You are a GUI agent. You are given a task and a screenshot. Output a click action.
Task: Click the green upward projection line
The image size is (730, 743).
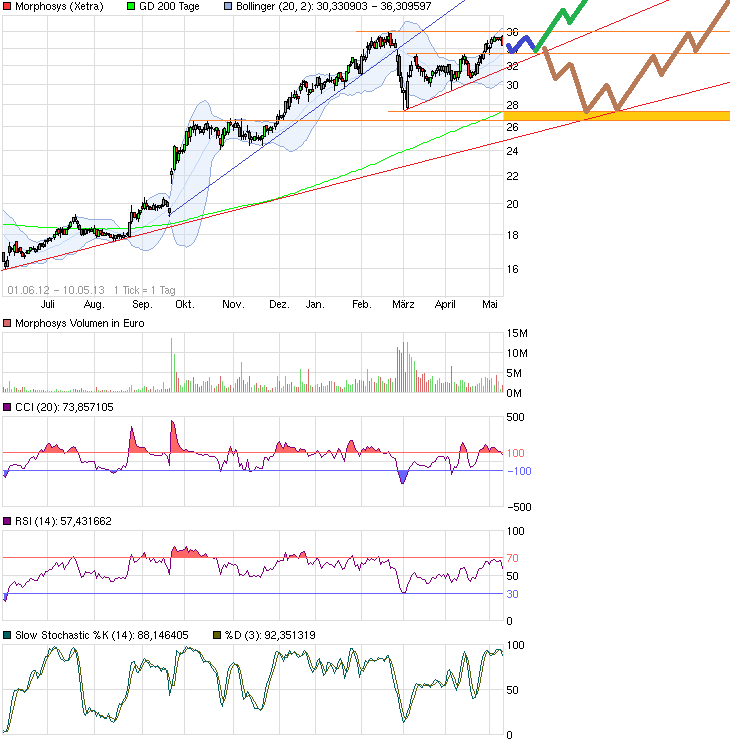pyautogui.click(x=563, y=17)
